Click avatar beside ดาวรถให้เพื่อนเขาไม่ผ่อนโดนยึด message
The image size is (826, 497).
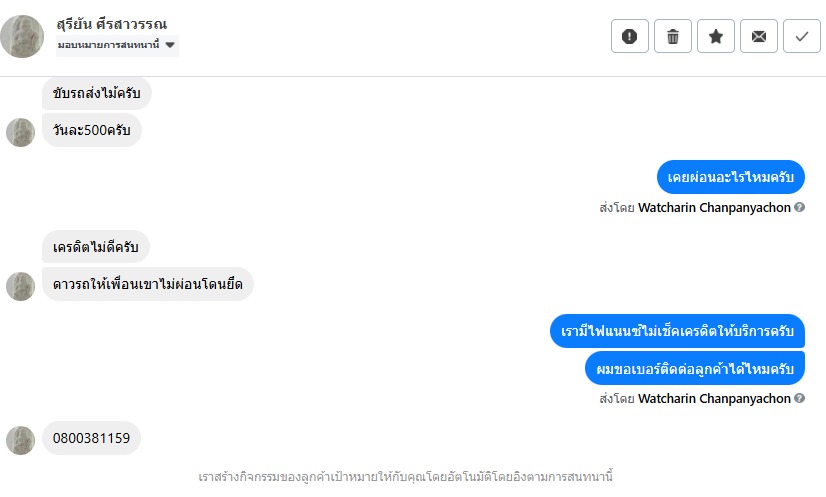point(20,286)
